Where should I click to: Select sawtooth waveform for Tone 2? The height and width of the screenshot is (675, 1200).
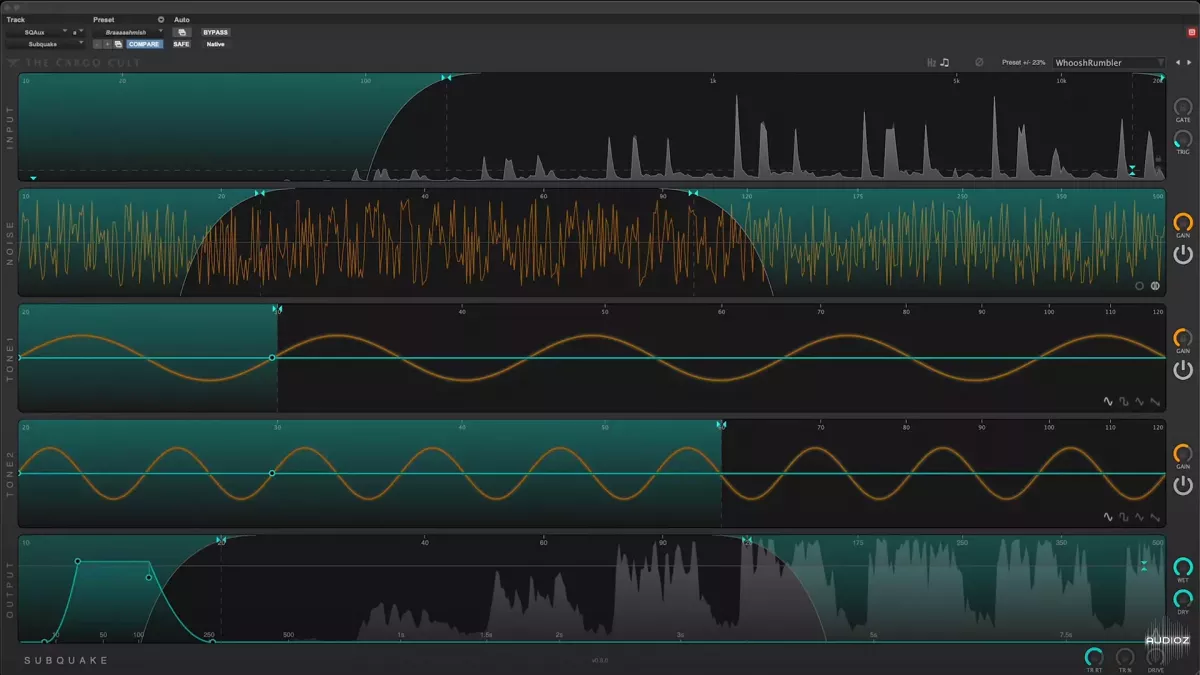[1155, 517]
